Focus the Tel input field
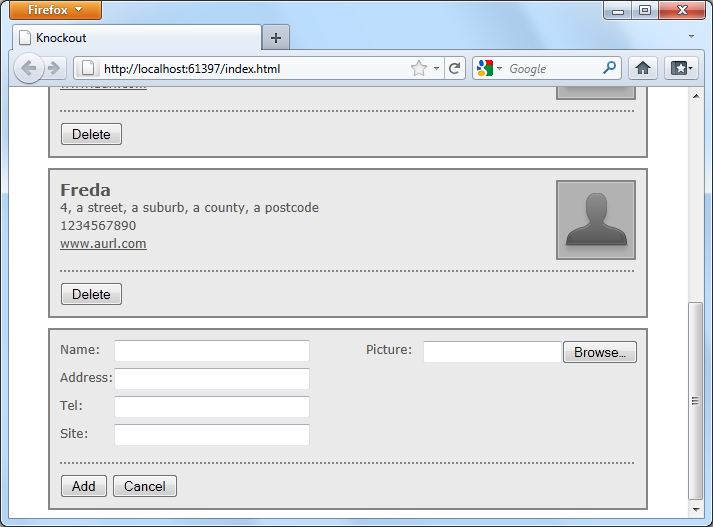This screenshot has width=713, height=527. 212,407
